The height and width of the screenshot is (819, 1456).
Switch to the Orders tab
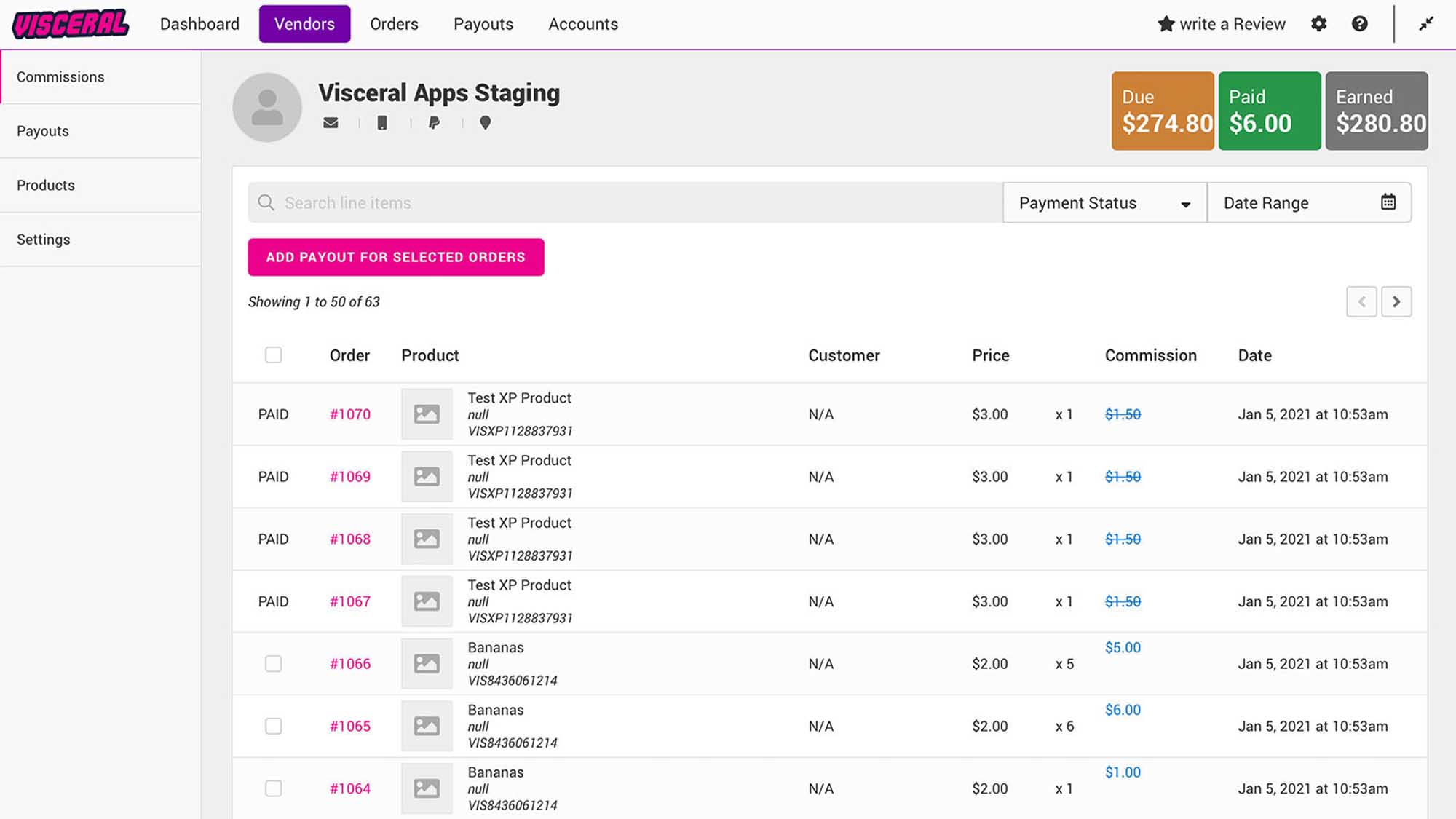(x=394, y=24)
